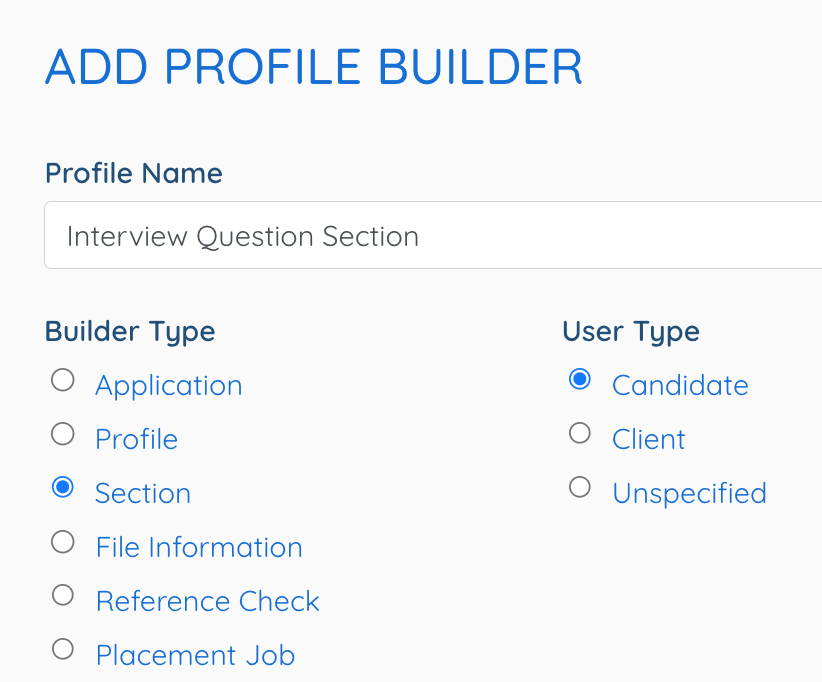Choose the Placement Job builder type

tap(62, 649)
